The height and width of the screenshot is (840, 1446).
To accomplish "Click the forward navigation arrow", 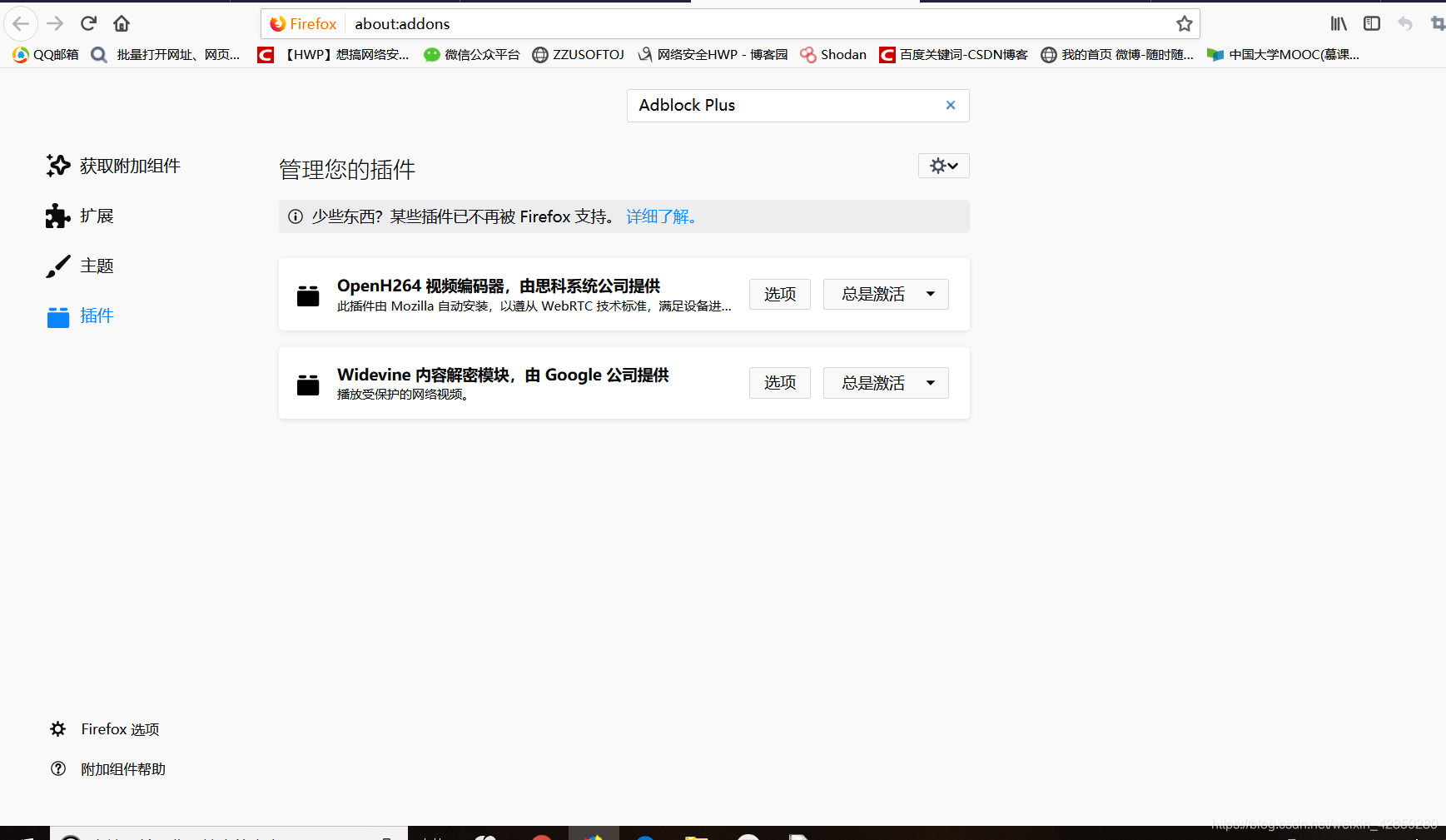I will coord(55,23).
